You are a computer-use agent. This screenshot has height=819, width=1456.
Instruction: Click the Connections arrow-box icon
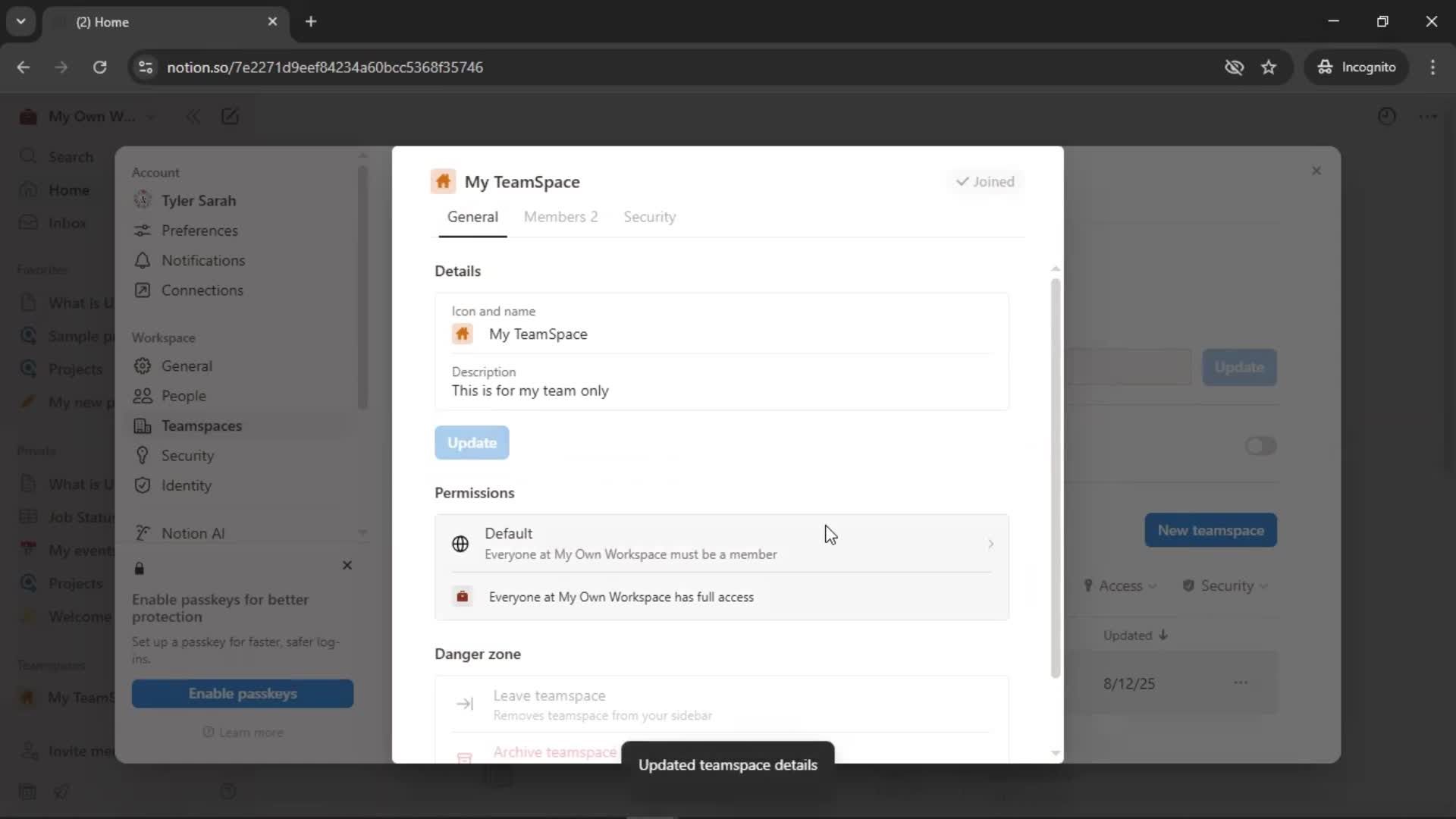(142, 290)
